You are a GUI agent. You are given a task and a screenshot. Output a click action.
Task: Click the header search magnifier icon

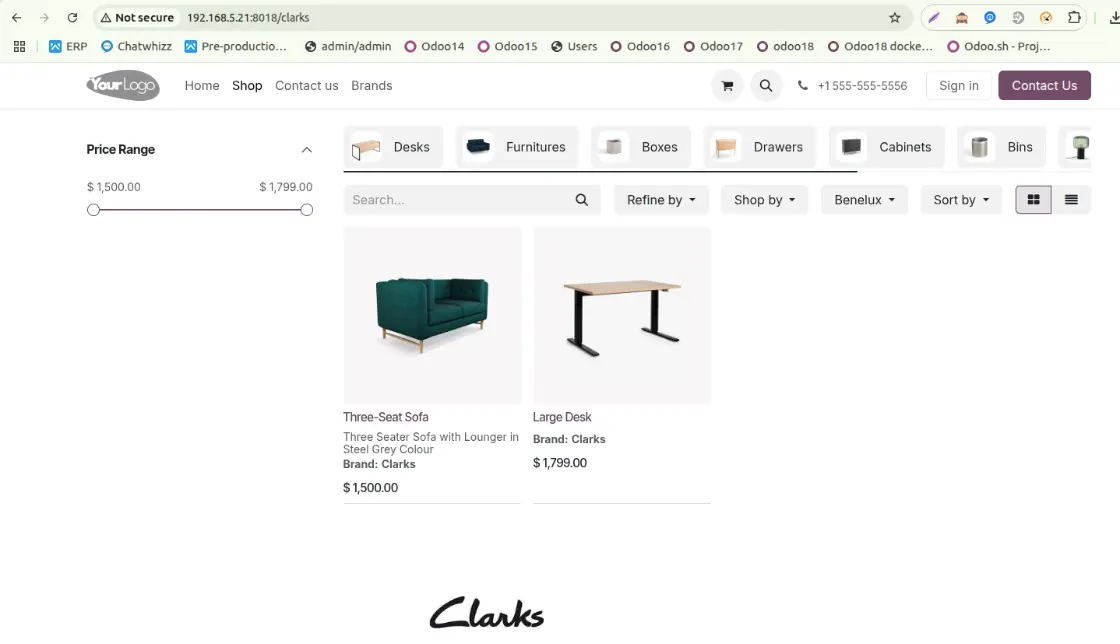pos(766,86)
